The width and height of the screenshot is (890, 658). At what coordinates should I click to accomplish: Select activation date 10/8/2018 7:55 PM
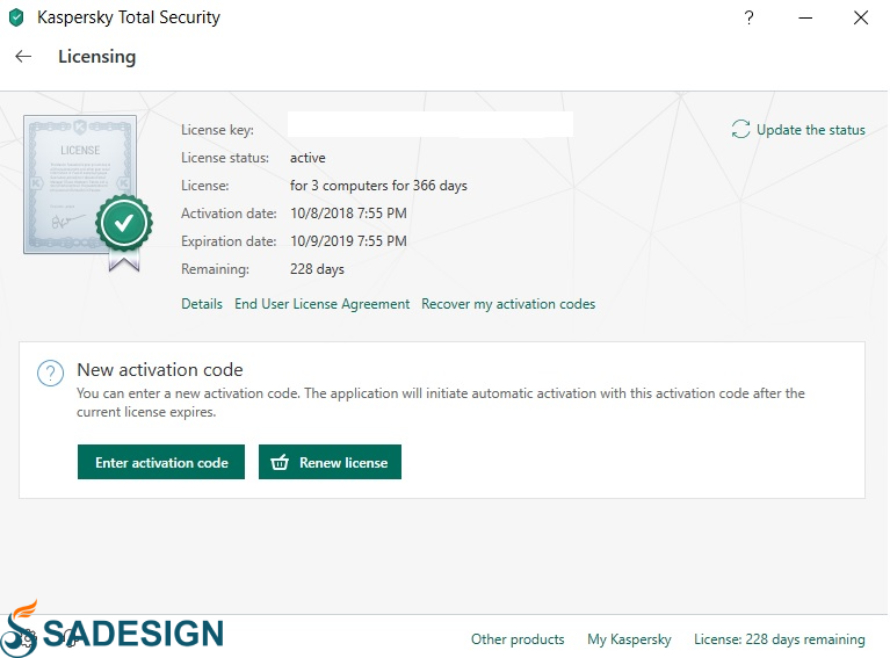349,213
